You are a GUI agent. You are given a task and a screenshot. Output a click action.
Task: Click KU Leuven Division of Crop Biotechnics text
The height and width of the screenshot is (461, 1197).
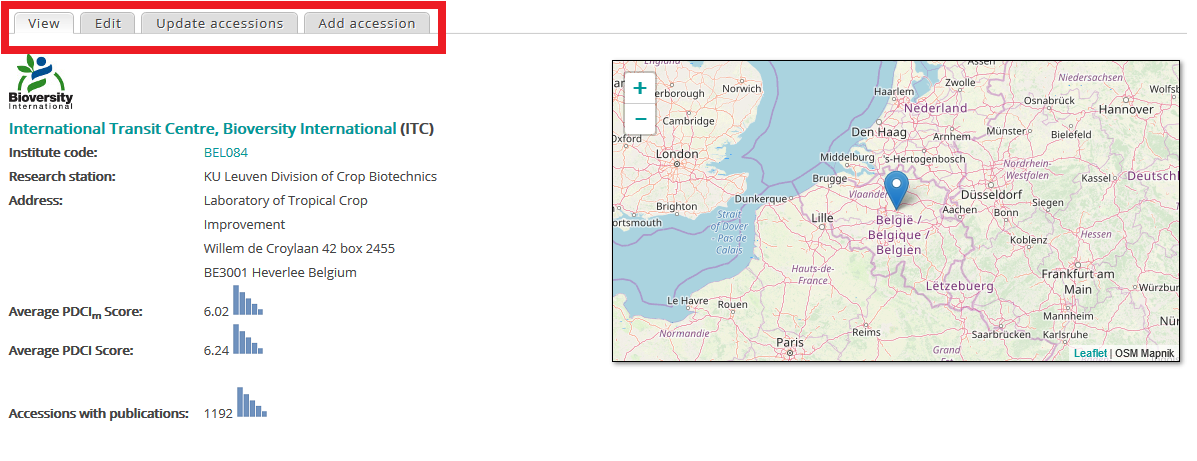coord(321,176)
